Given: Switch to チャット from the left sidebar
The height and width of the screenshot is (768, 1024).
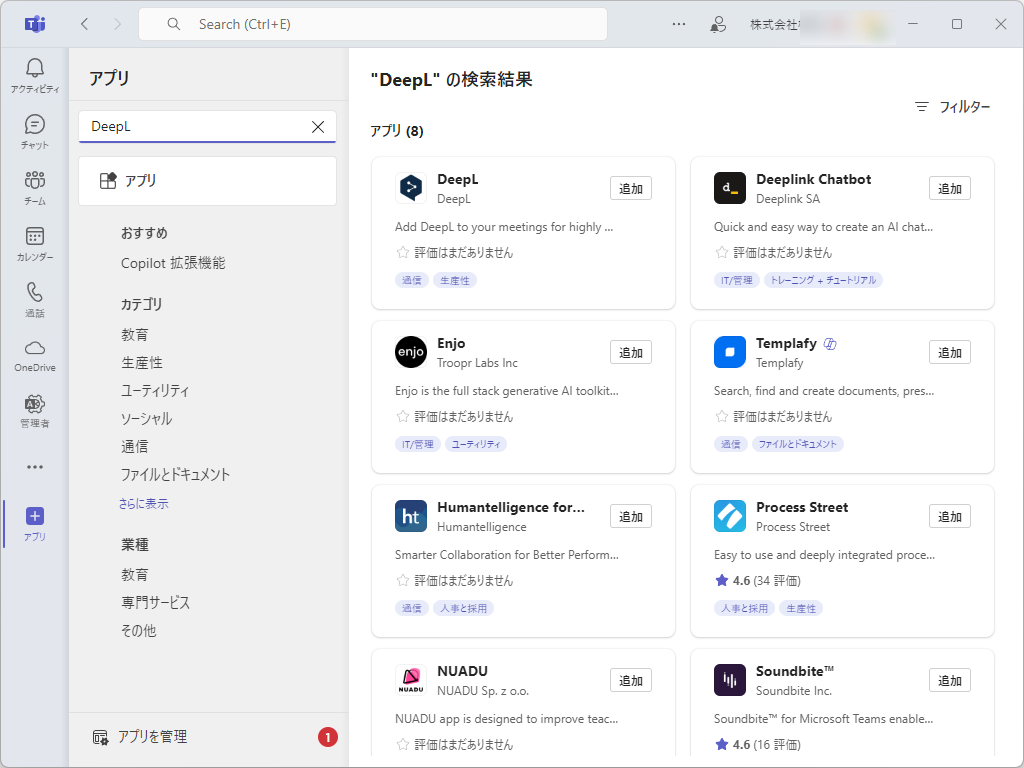Looking at the screenshot, I should (34, 130).
